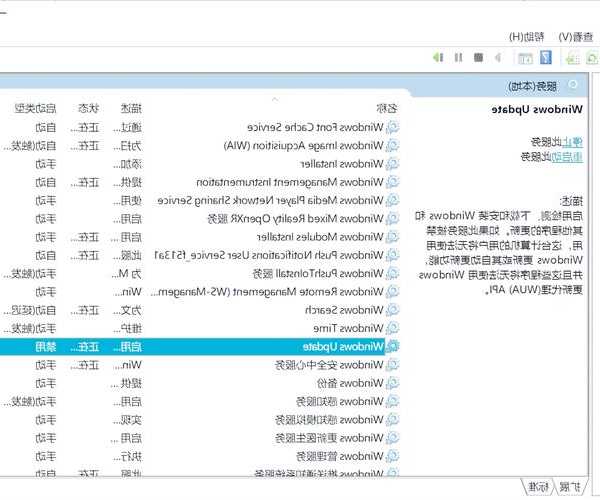Switch to the 标准 tab
This screenshot has width=600, height=500.
tap(540, 487)
